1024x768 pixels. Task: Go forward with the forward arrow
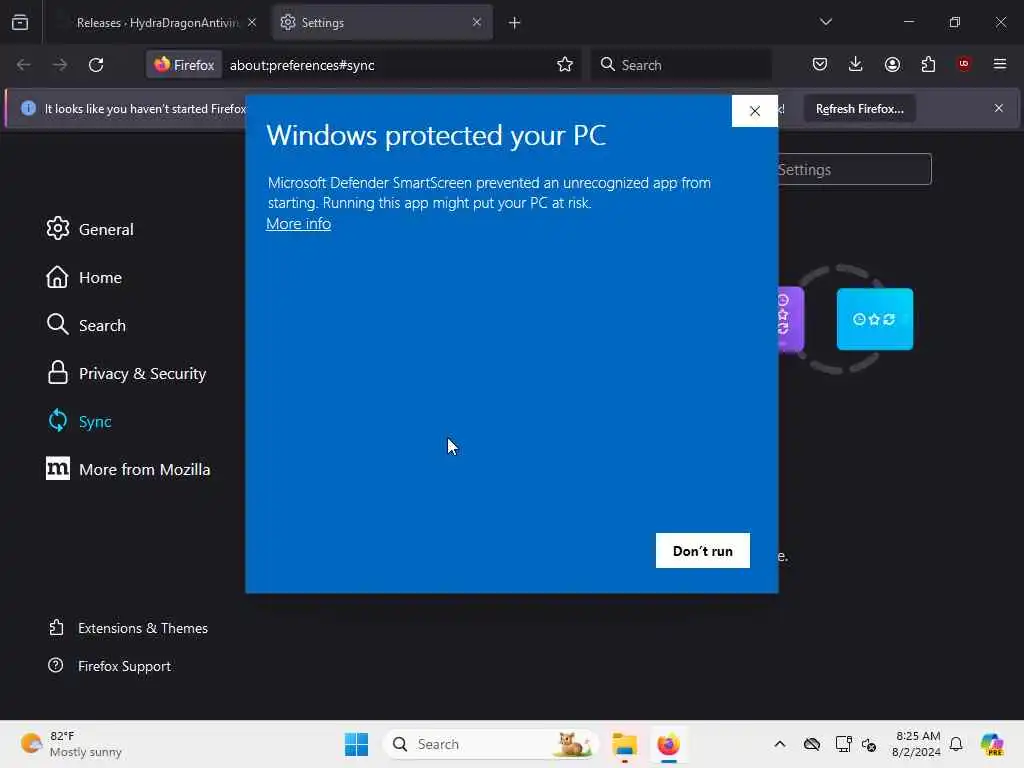click(59, 65)
